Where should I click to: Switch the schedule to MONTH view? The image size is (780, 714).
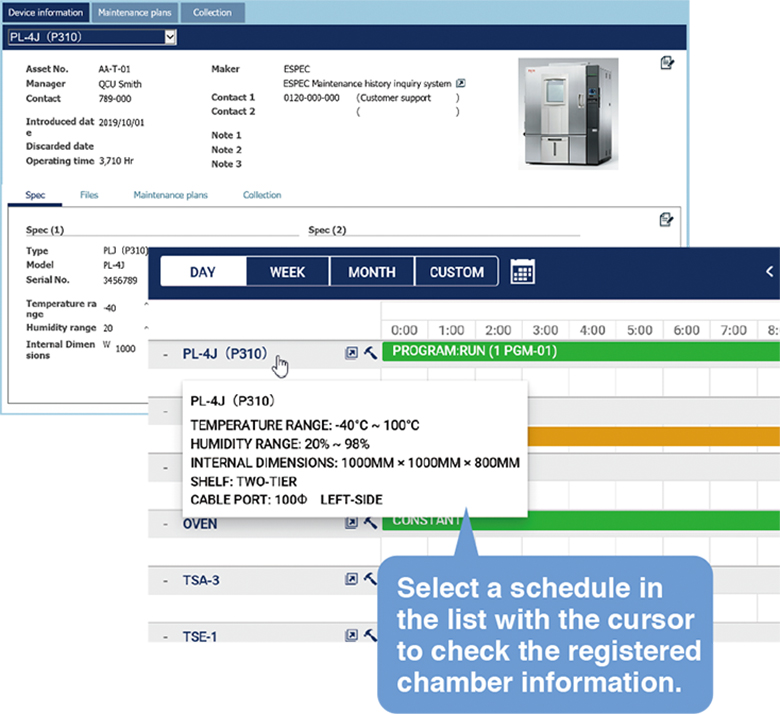(x=372, y=272)
